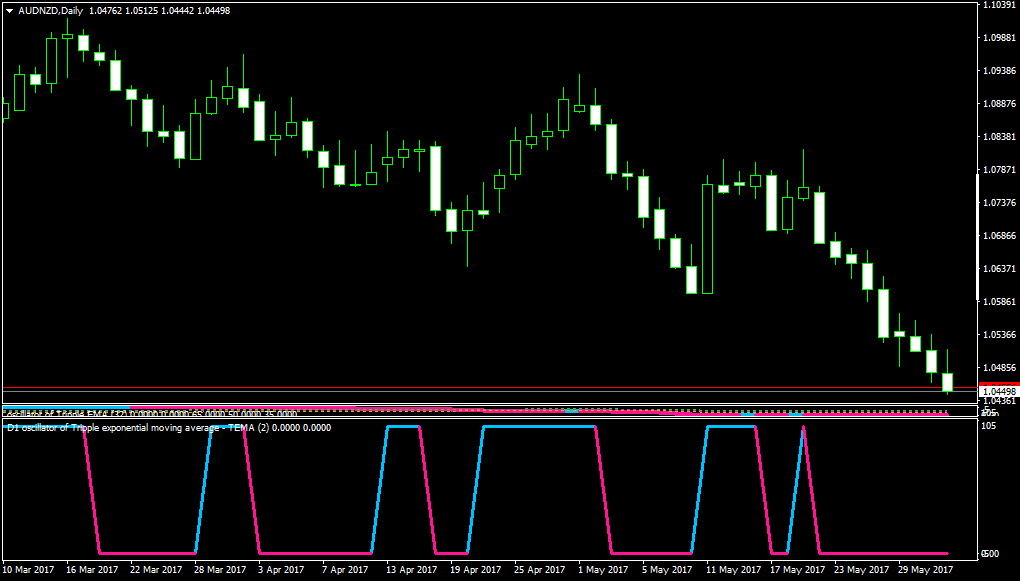Image resolution: width=1020 pixels, height=581 pixels.
Task: Click the 10 Mar 2017 date label
Action: (29, 570)
